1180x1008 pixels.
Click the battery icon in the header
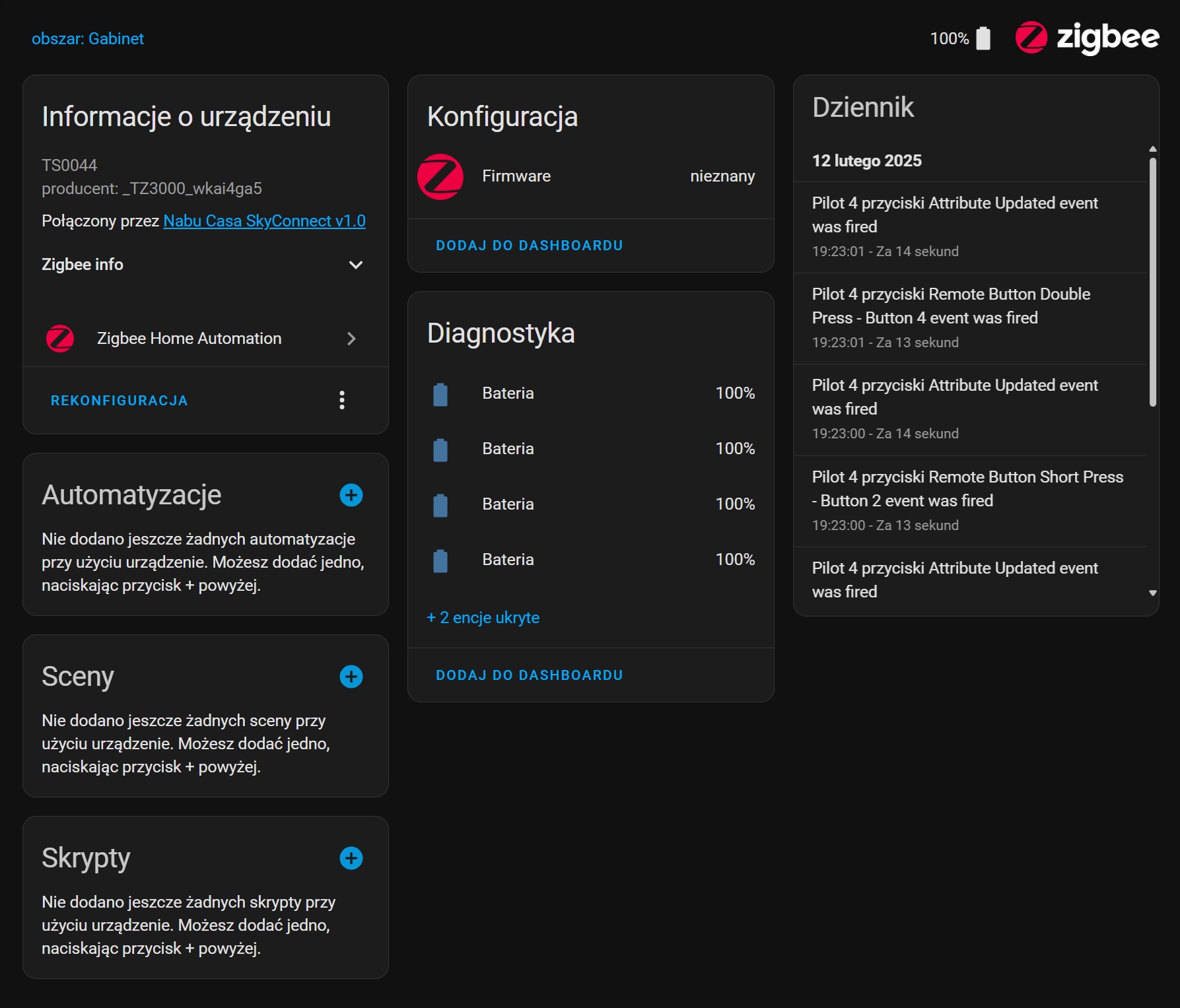pyautogui.click(x=983, y=38)
